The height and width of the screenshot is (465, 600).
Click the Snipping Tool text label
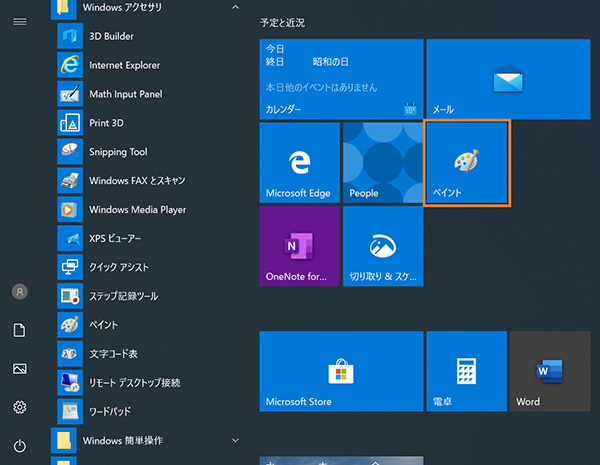coord(118,152)
